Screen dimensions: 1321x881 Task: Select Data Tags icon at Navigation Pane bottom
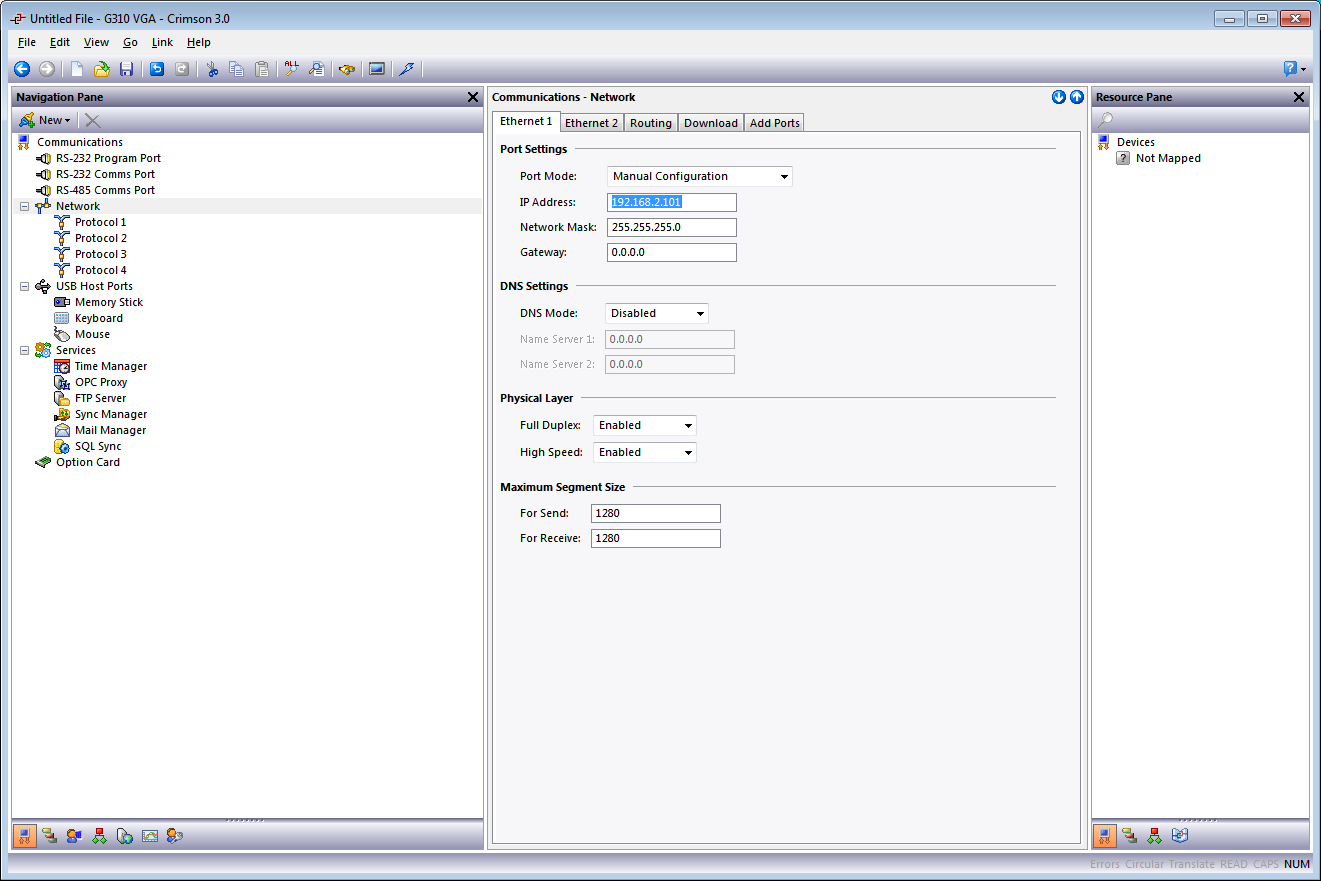coord(49,836)
